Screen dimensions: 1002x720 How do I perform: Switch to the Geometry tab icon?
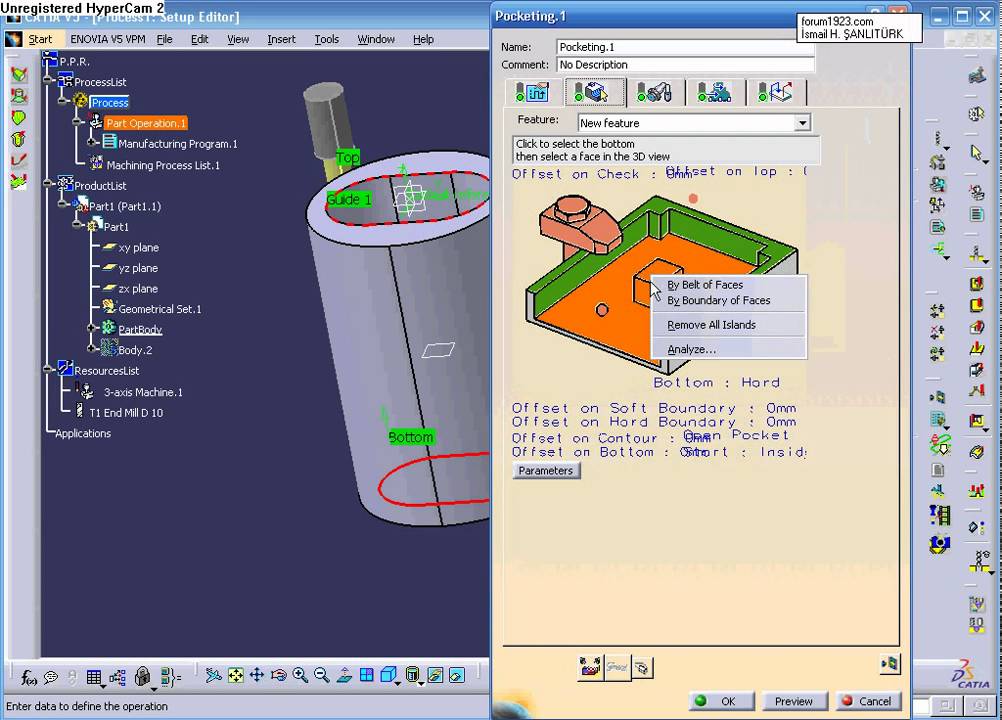pos(594,92)
